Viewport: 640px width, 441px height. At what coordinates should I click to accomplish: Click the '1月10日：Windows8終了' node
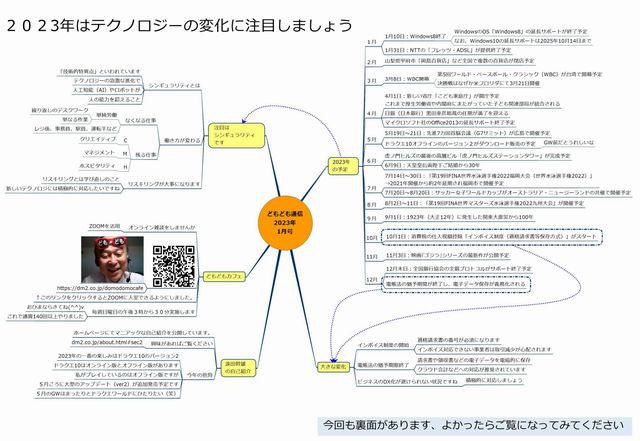(x=416, y=36)
